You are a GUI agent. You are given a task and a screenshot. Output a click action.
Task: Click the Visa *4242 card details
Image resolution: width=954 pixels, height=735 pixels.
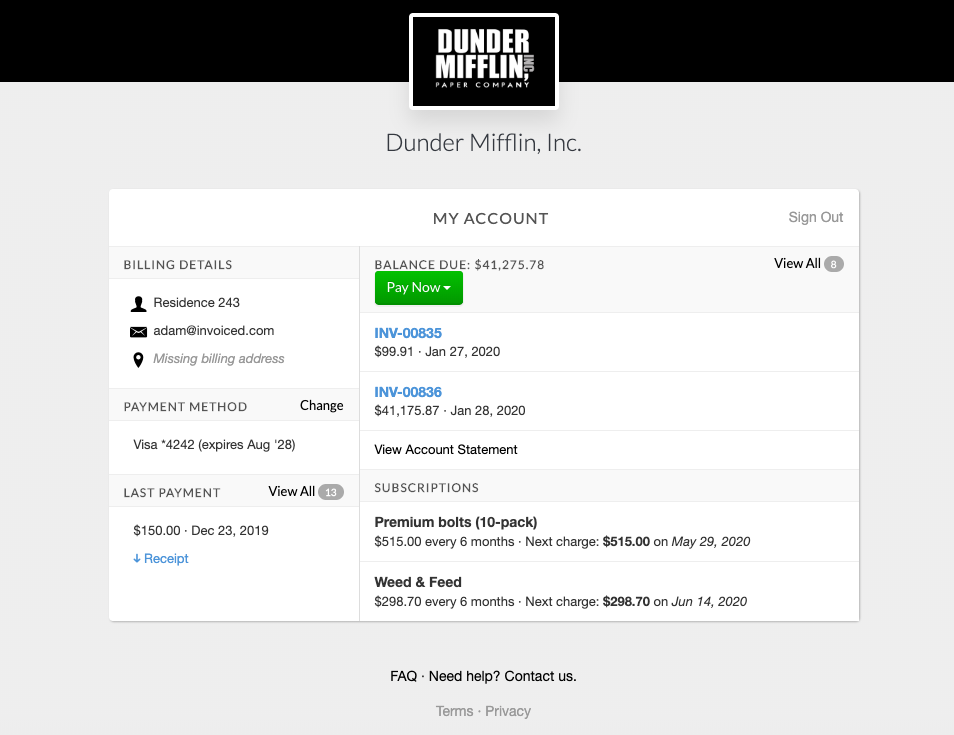click(x=214, y=445)
